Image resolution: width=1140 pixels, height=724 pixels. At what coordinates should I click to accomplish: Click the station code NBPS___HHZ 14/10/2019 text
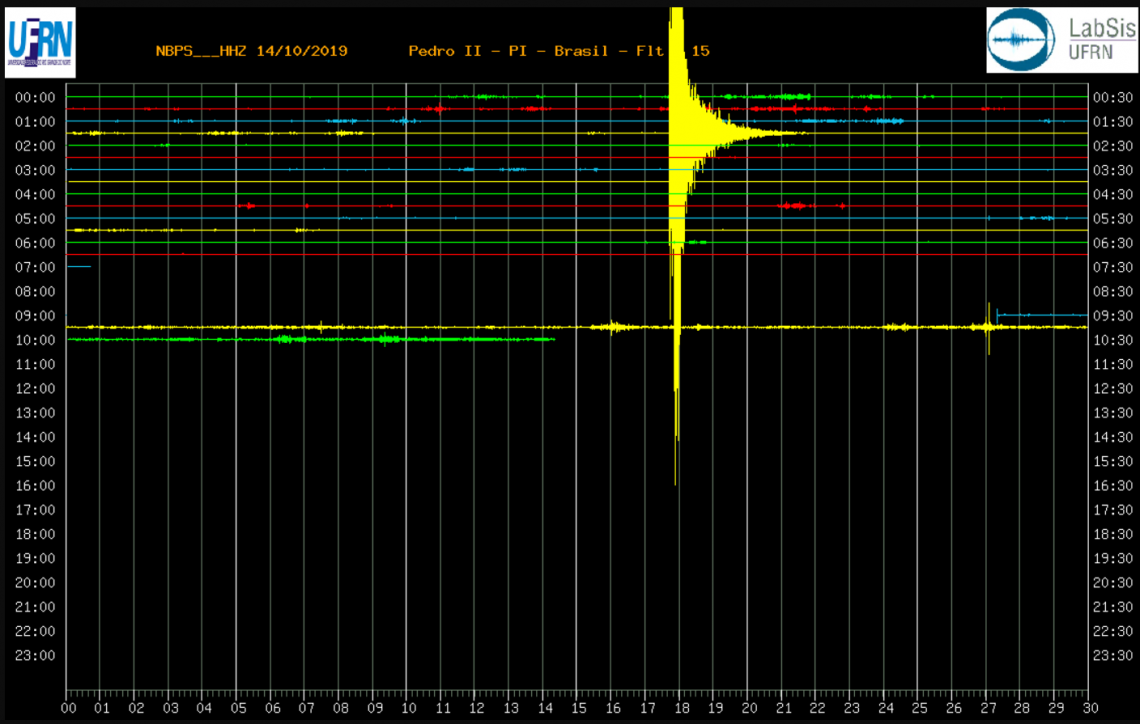pos(251,51)
